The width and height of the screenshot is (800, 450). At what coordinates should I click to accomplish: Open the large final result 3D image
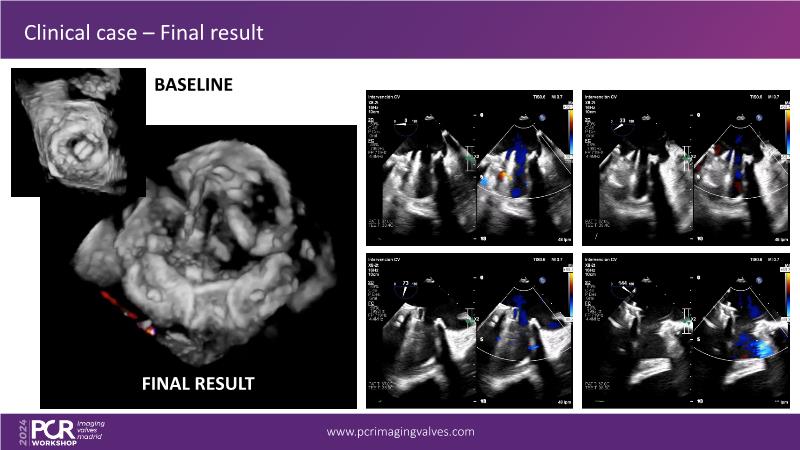tap(200, 270)
